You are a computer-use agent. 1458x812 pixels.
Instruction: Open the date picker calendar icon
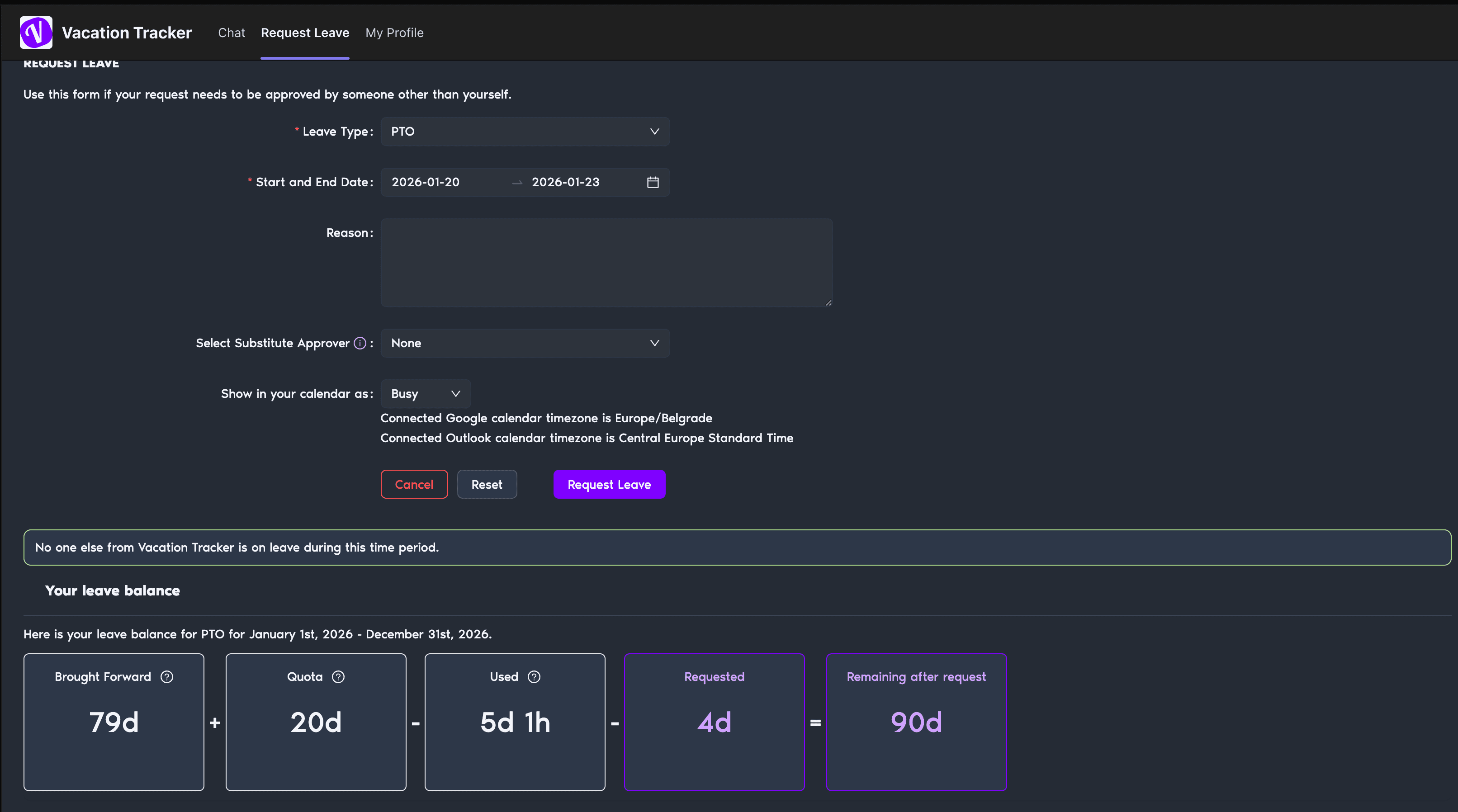pos(653,182)
